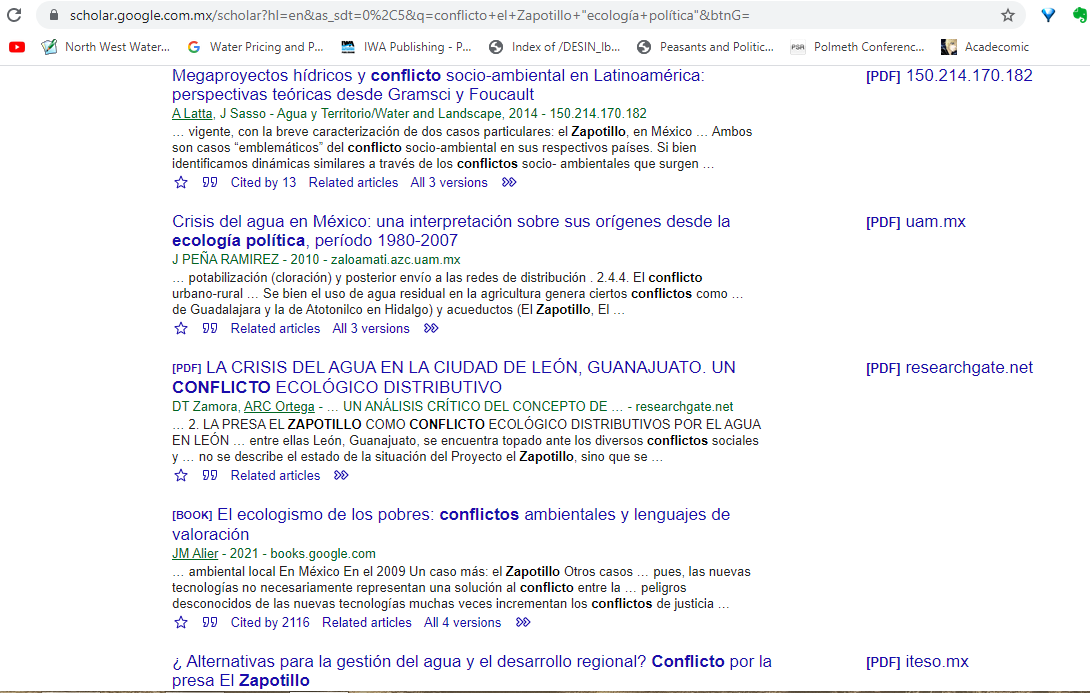
Task: Open Related articles for Crisis del agua
Action: coord(275,329)
